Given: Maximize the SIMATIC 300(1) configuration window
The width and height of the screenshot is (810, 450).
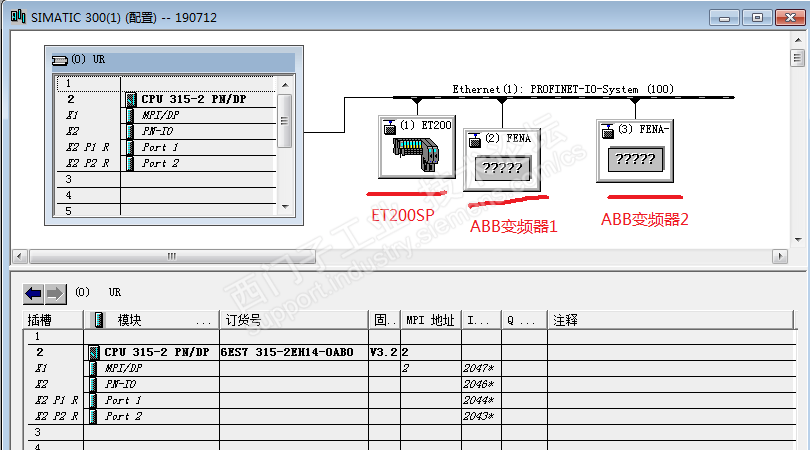Looking at the screenshot, I should (x=757, y=18).
